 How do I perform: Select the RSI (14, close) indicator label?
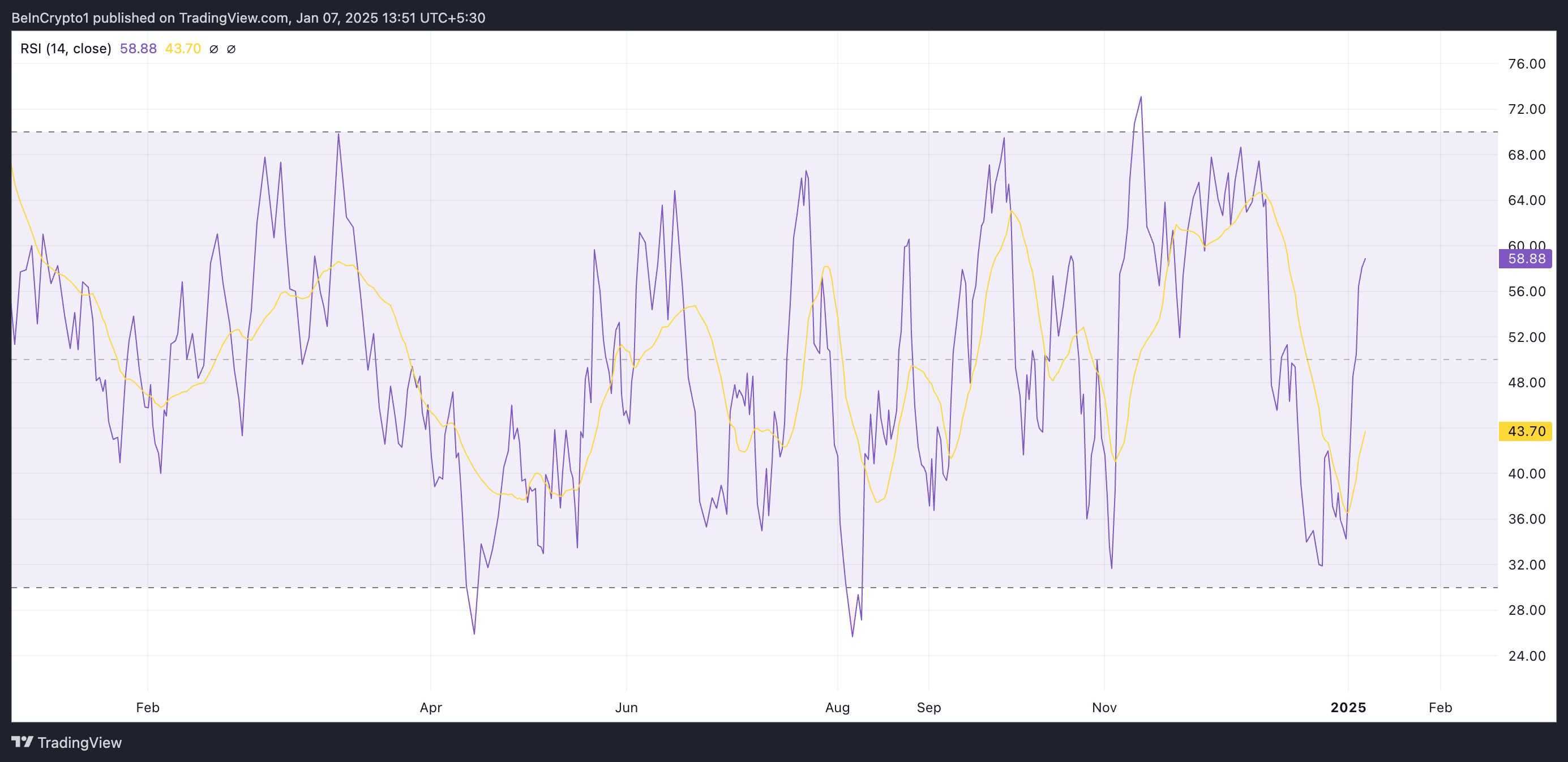coord(66,49)
